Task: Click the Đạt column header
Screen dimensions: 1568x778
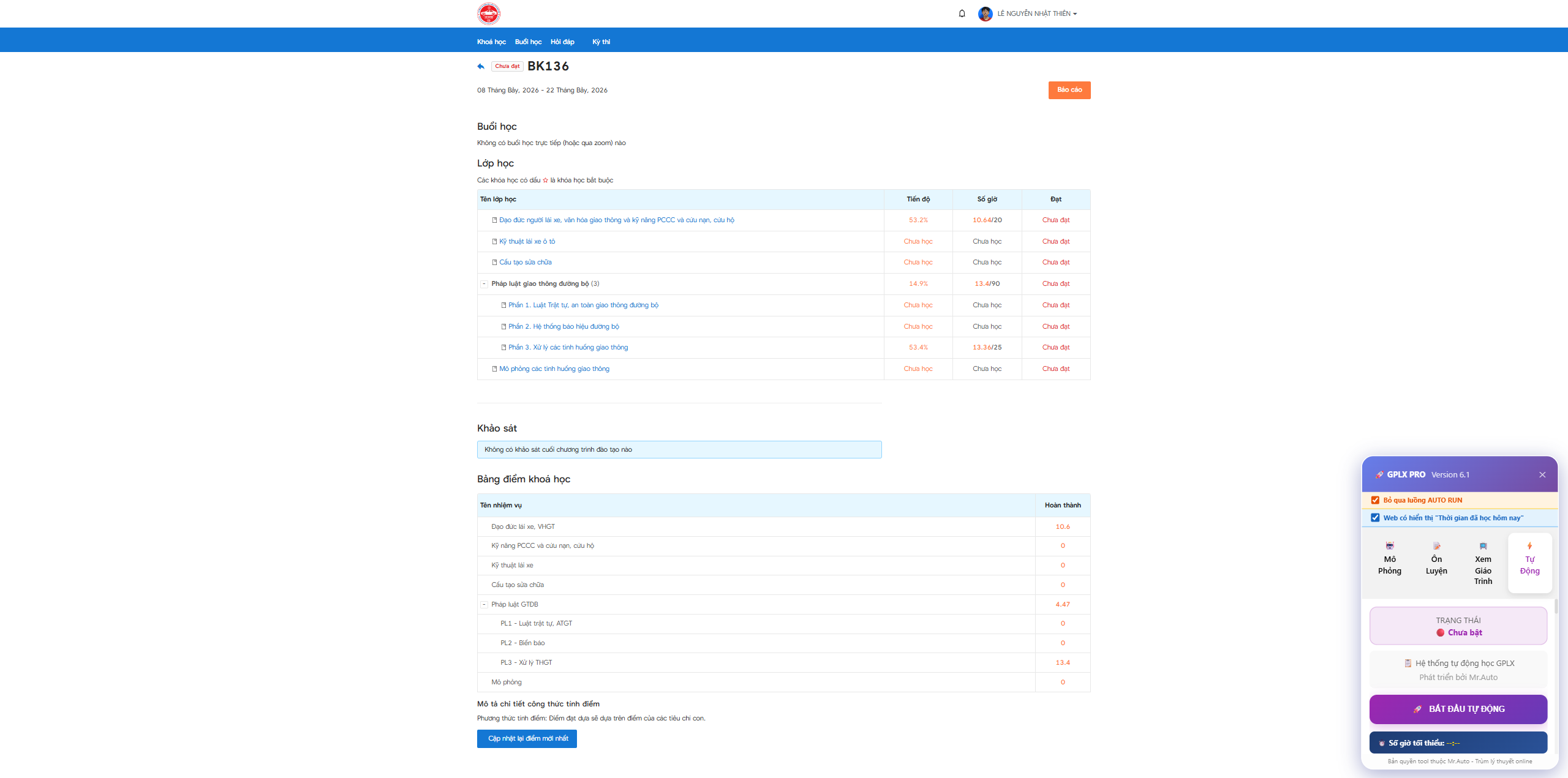Action: pyautogui.click(x=1056, y=199)
